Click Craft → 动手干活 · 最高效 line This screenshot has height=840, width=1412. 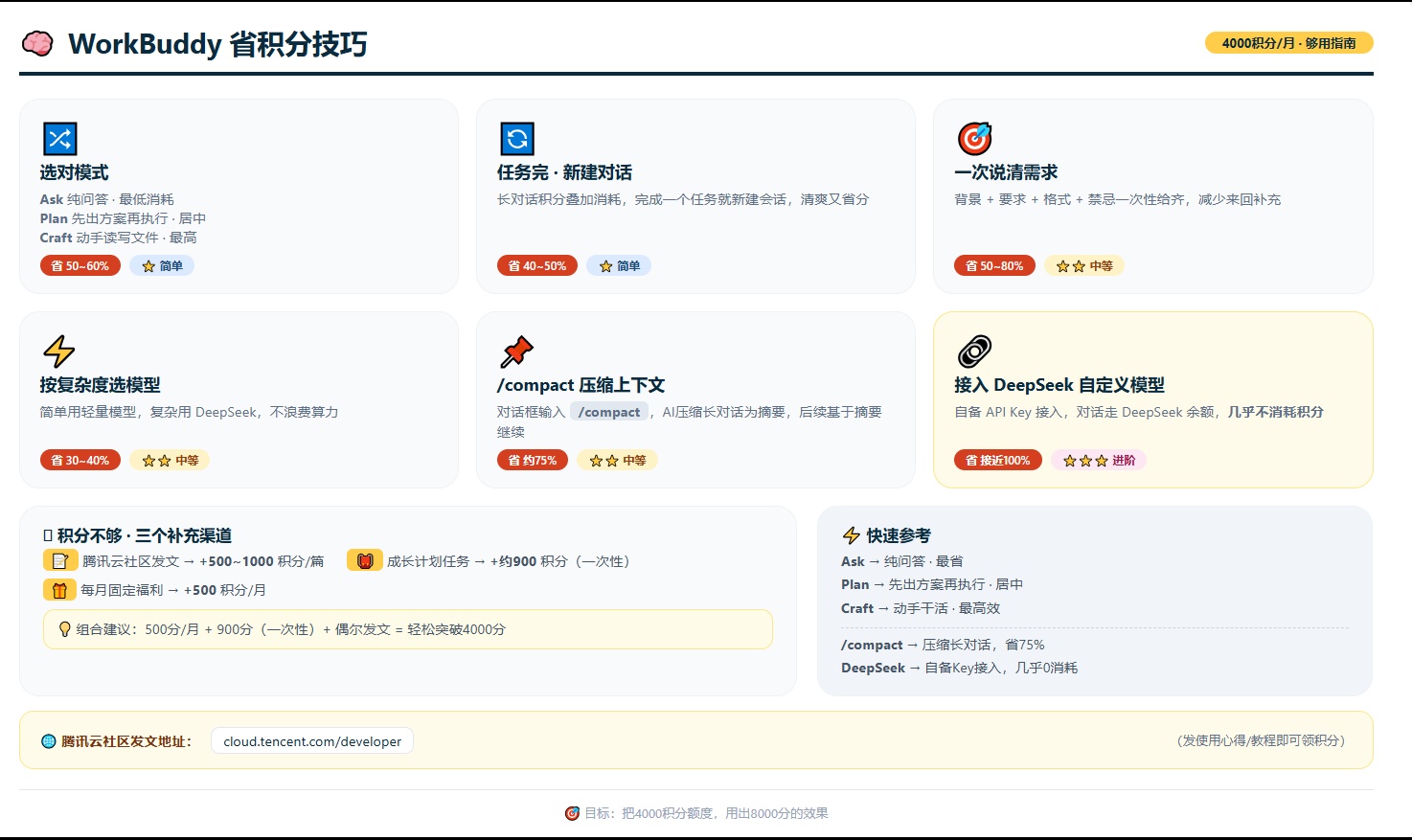point(921,608)
